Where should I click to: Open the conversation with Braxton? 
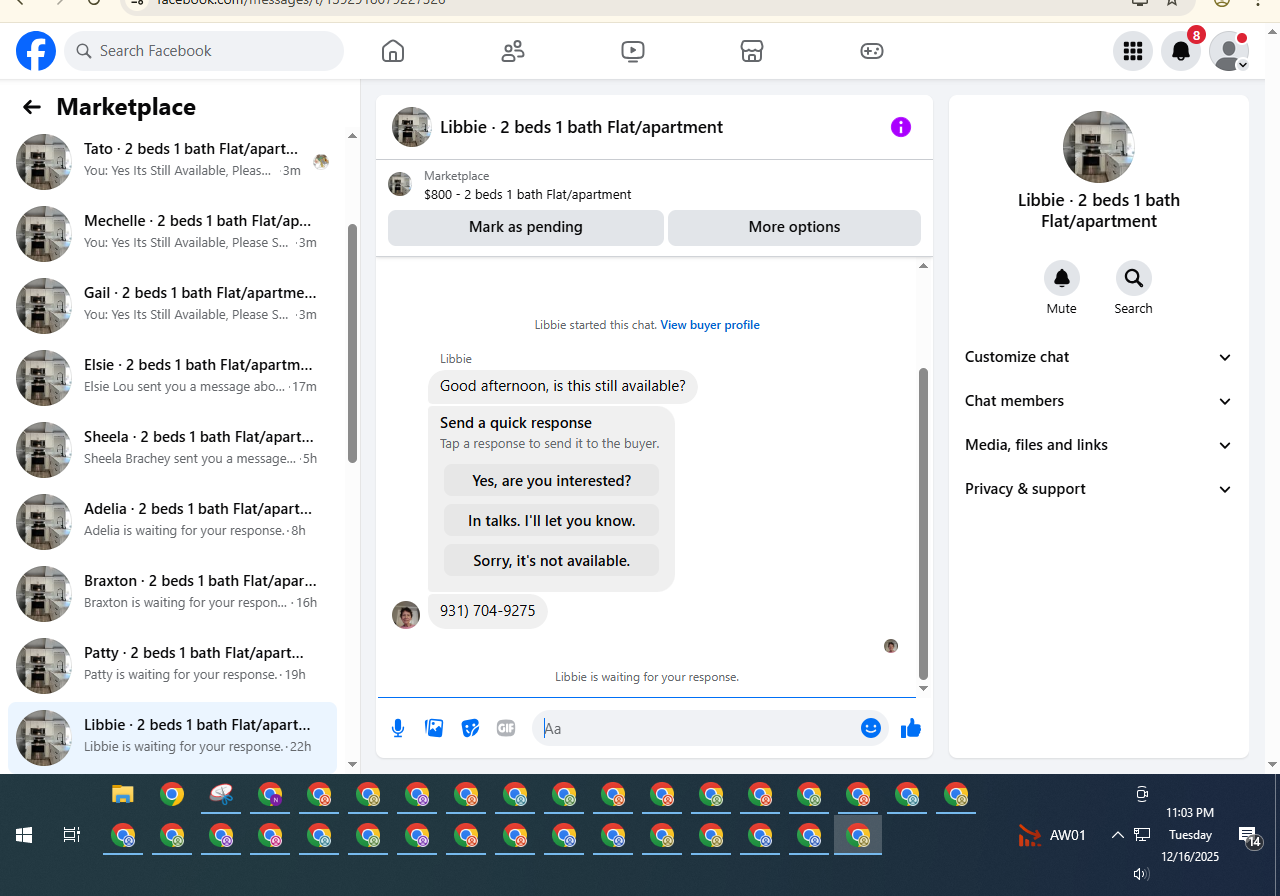(x=172, y=592)
